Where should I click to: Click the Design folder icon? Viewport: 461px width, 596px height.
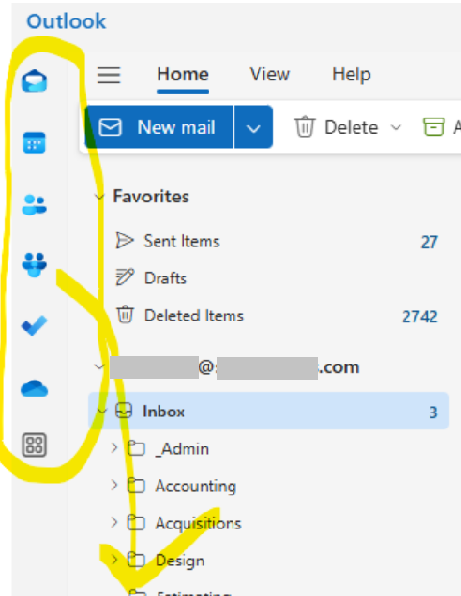(x=136, y=560)
